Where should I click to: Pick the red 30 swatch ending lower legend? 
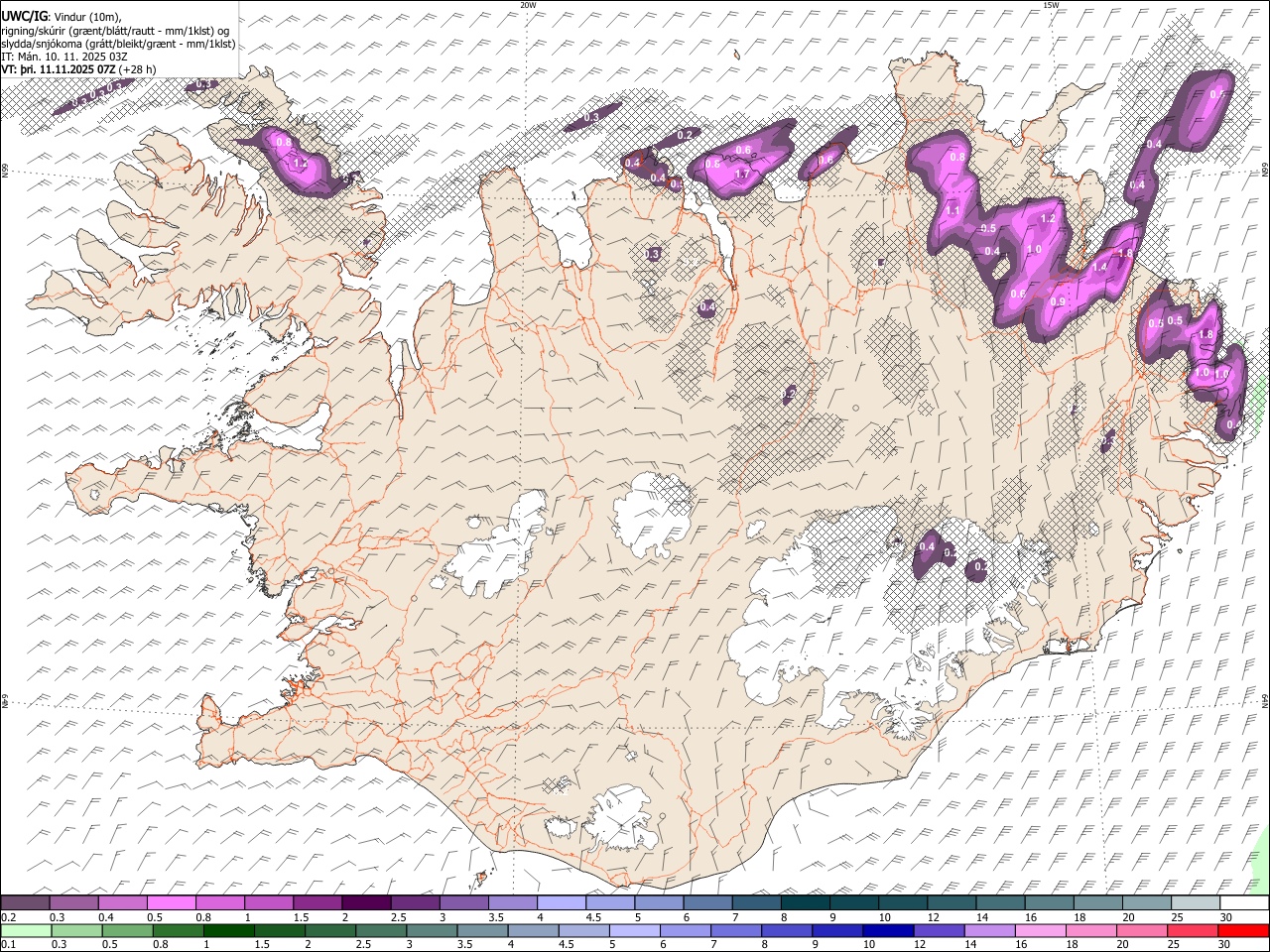click(1243, 931)
